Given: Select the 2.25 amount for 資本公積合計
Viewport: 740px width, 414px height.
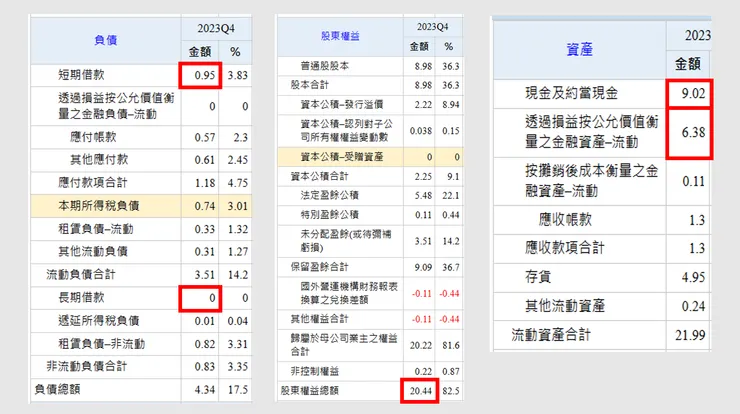Looking at the screenshot, I should [423, 177].
